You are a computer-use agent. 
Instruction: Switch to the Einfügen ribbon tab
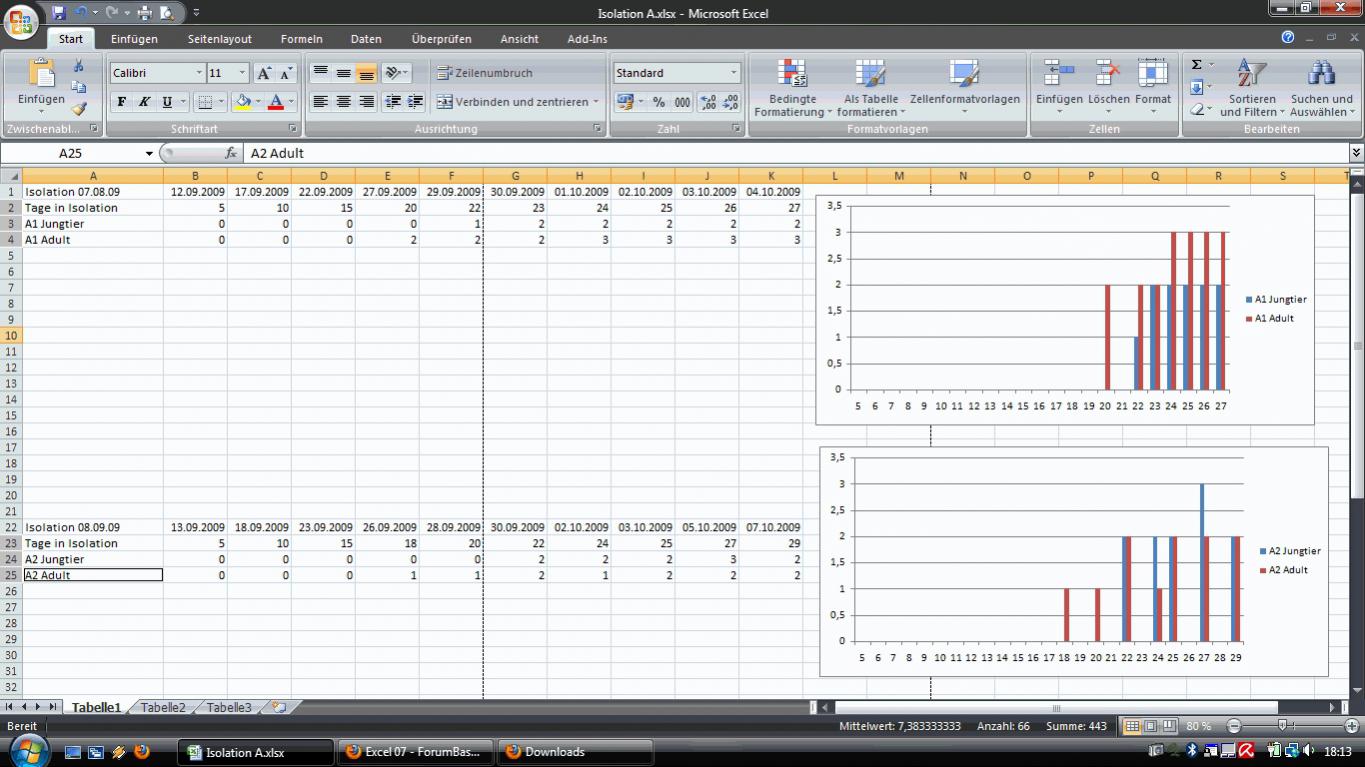[134, 39]
